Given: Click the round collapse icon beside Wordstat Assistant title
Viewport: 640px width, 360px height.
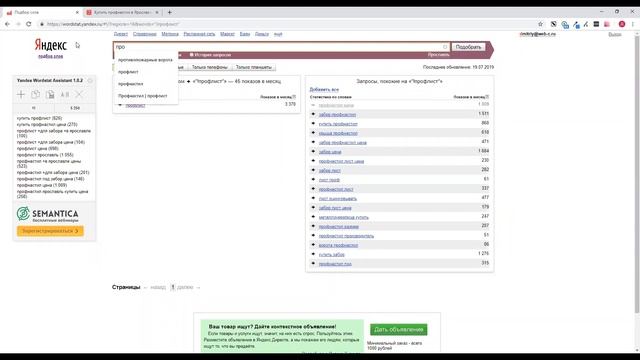Looking at the screenshot, I should (90, 80).
